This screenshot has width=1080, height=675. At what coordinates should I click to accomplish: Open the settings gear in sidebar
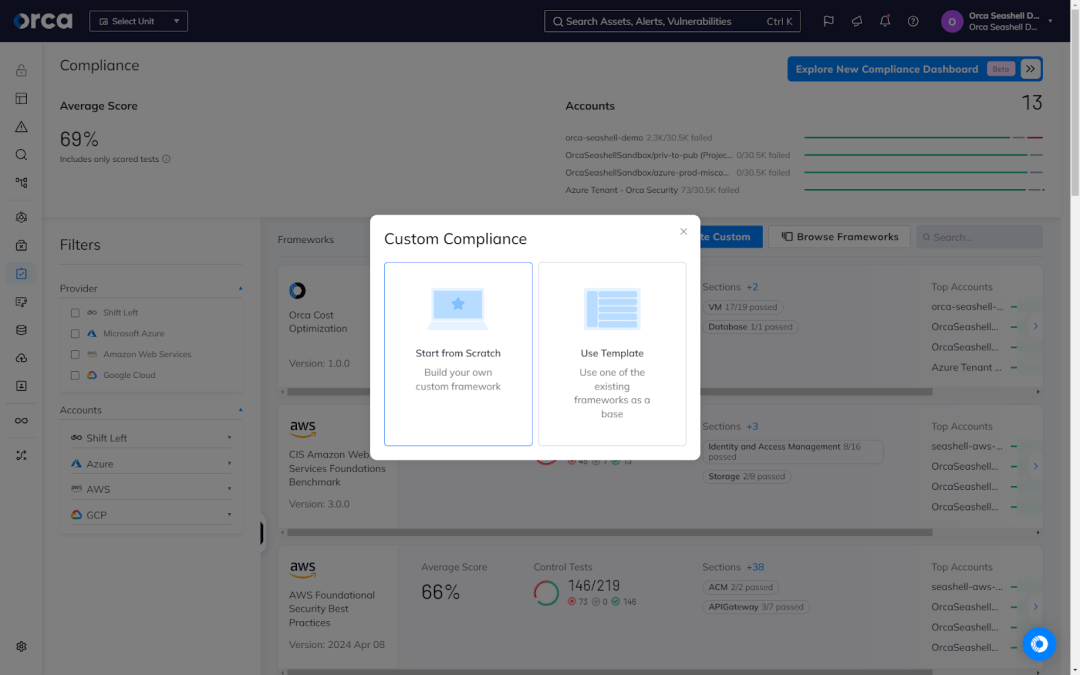pyautogui.click(x=21, y=647)
